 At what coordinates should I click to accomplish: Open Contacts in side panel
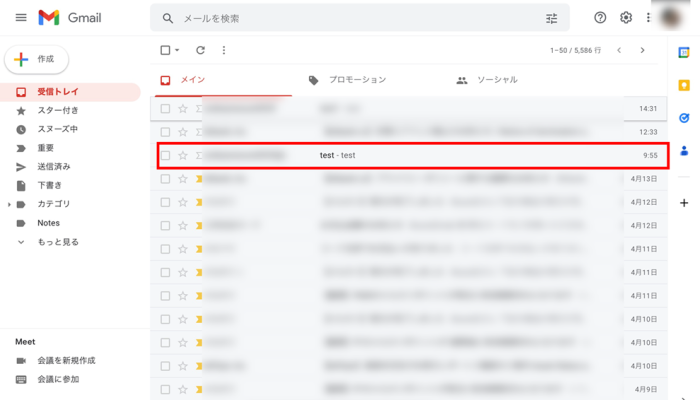click(684, 151)
